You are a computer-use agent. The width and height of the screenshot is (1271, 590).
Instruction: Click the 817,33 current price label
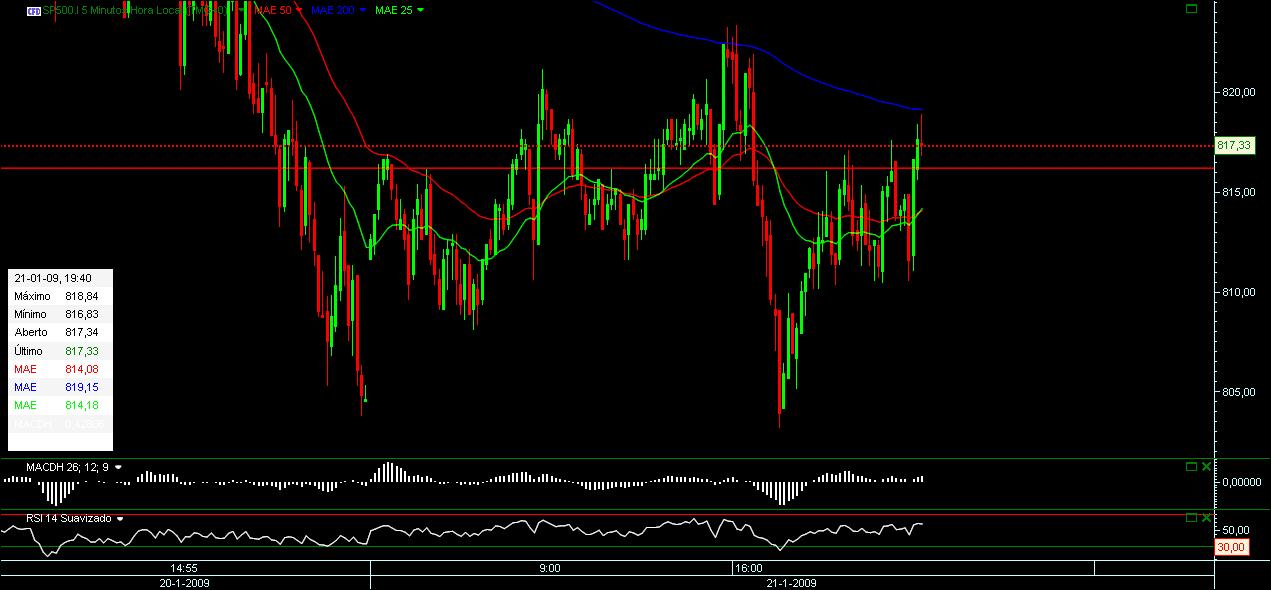coord(1235,145)
